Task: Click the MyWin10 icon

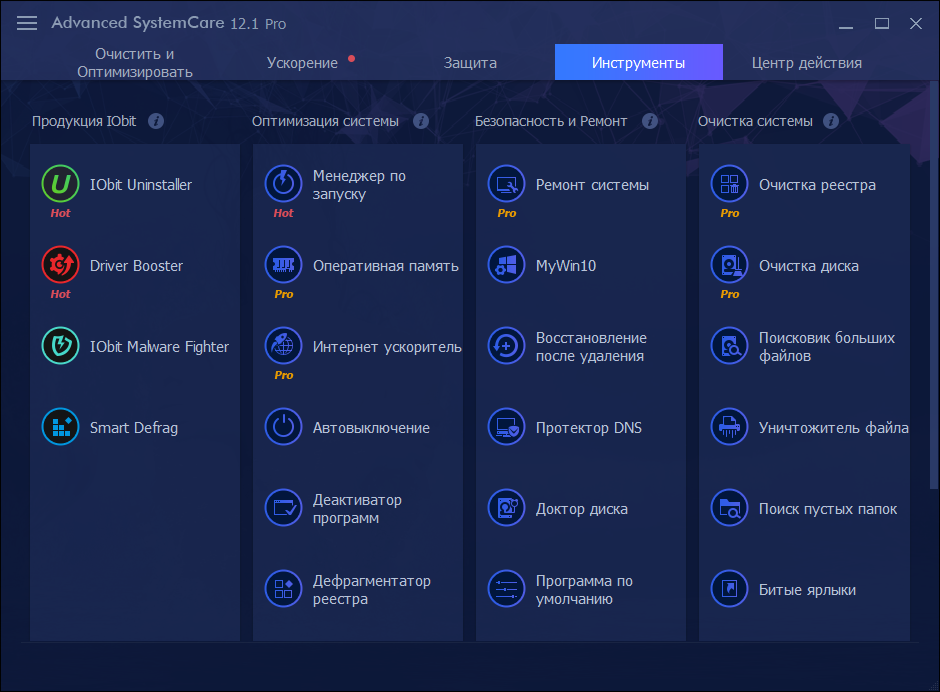Action: point(507,264)
